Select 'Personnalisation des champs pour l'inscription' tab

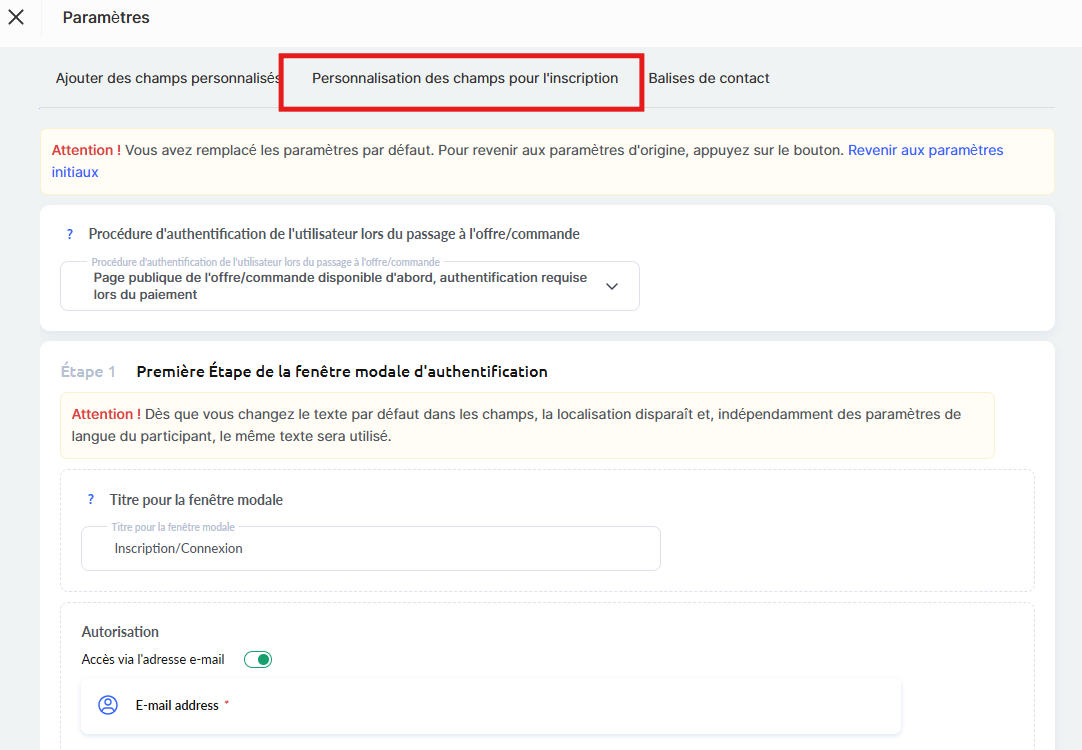point(464,78)
